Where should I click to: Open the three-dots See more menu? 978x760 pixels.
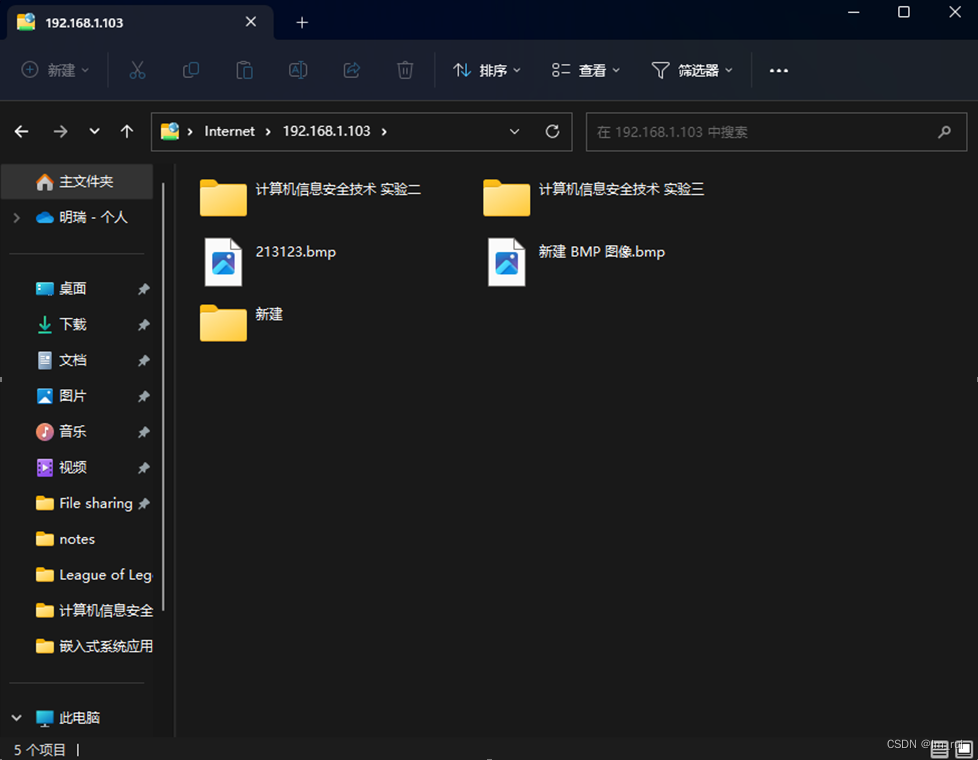(x=778, y=71)
